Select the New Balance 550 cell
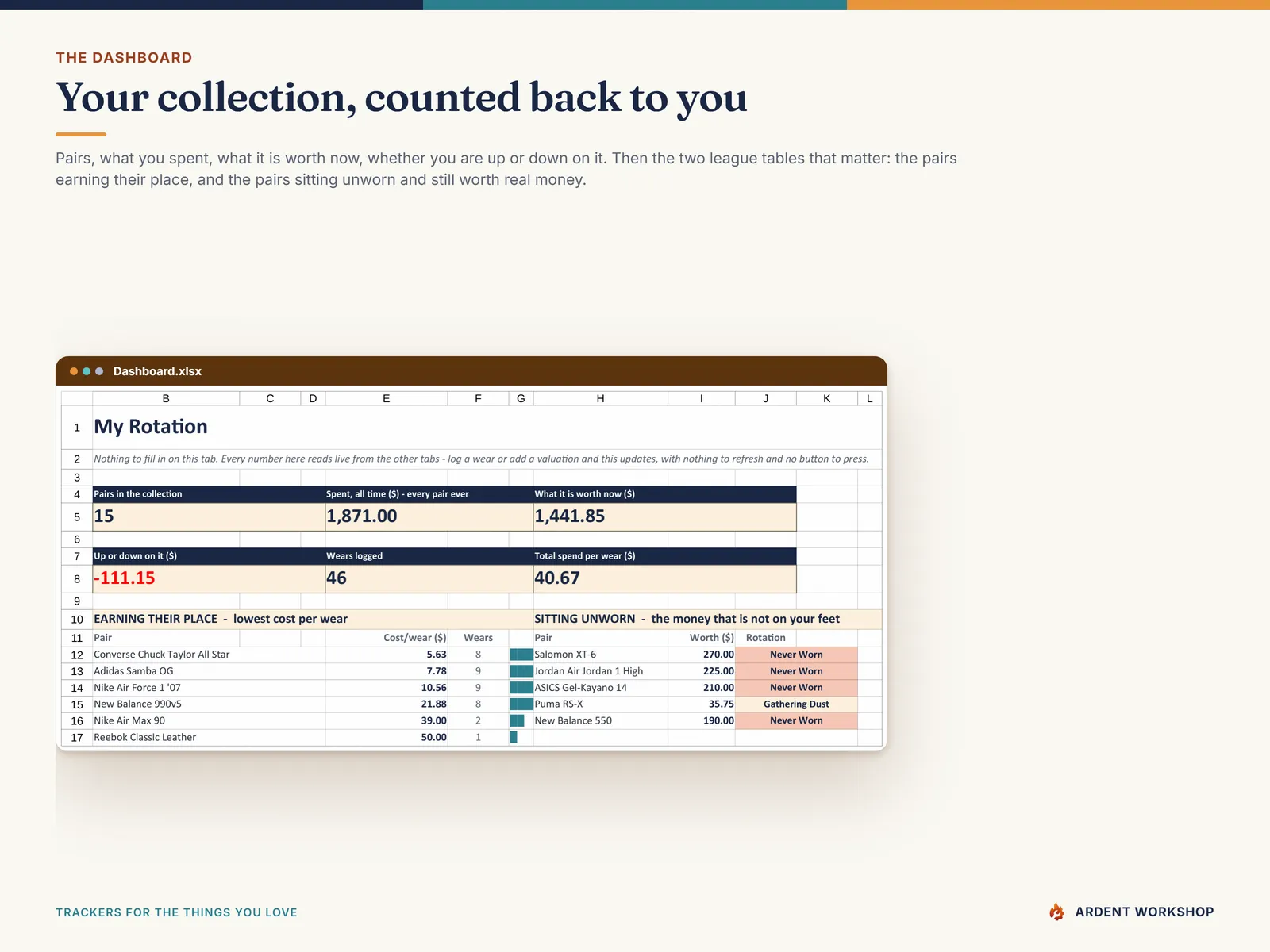 [x=601, y=720]
